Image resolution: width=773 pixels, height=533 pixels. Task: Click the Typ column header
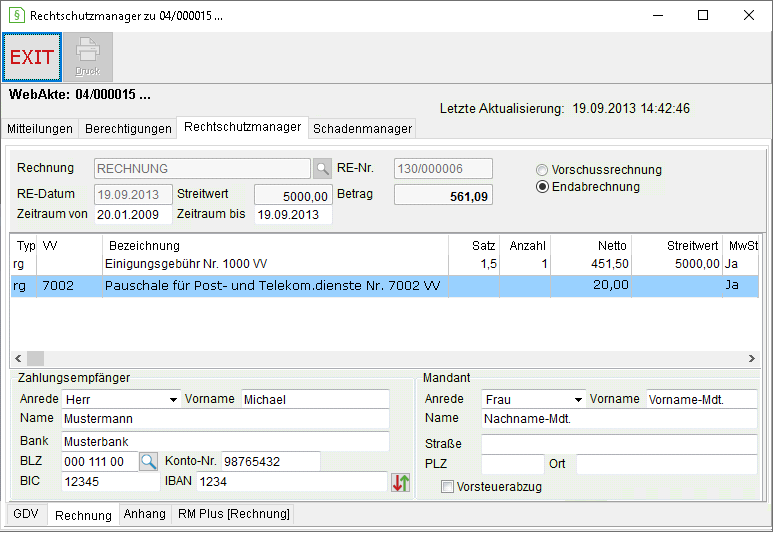[24, 246]
